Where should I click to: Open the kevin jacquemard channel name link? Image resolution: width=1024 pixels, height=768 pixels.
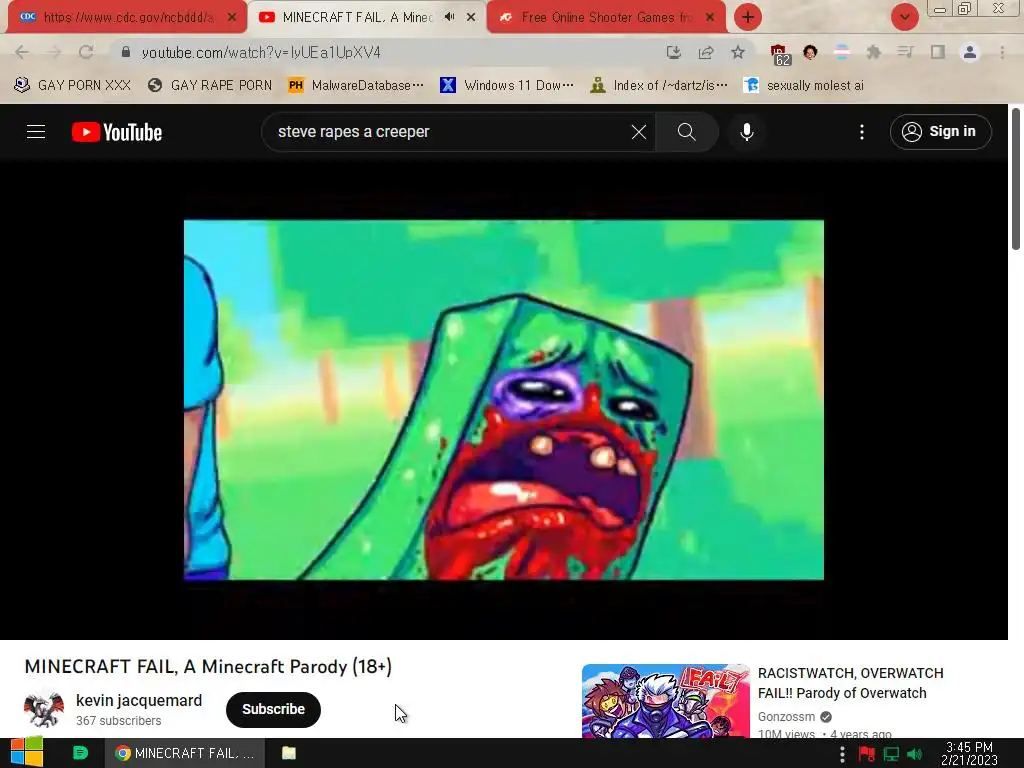click(139, 701)
